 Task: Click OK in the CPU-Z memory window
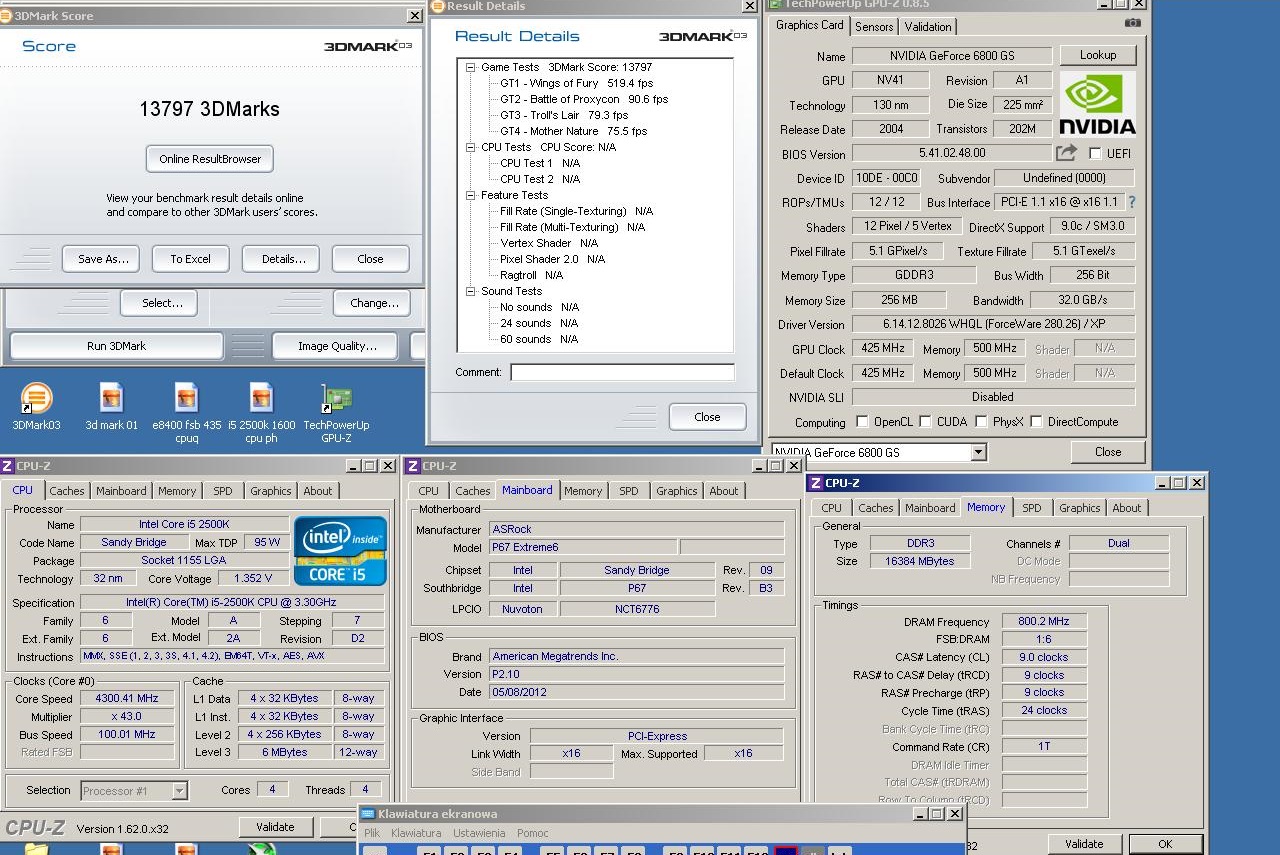pyautogui.click(x=1165, y=844)
